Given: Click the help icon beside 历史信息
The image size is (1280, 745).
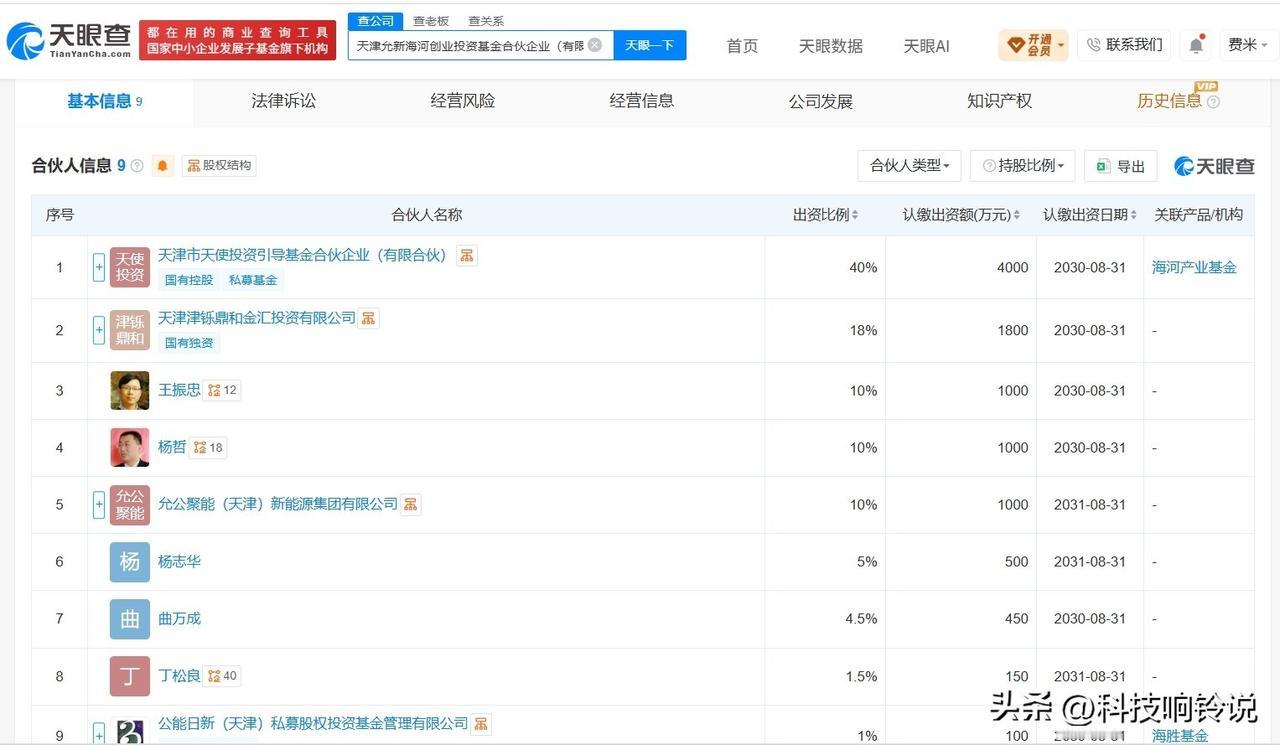Looking at the screenshot, I should point(1213,102).
